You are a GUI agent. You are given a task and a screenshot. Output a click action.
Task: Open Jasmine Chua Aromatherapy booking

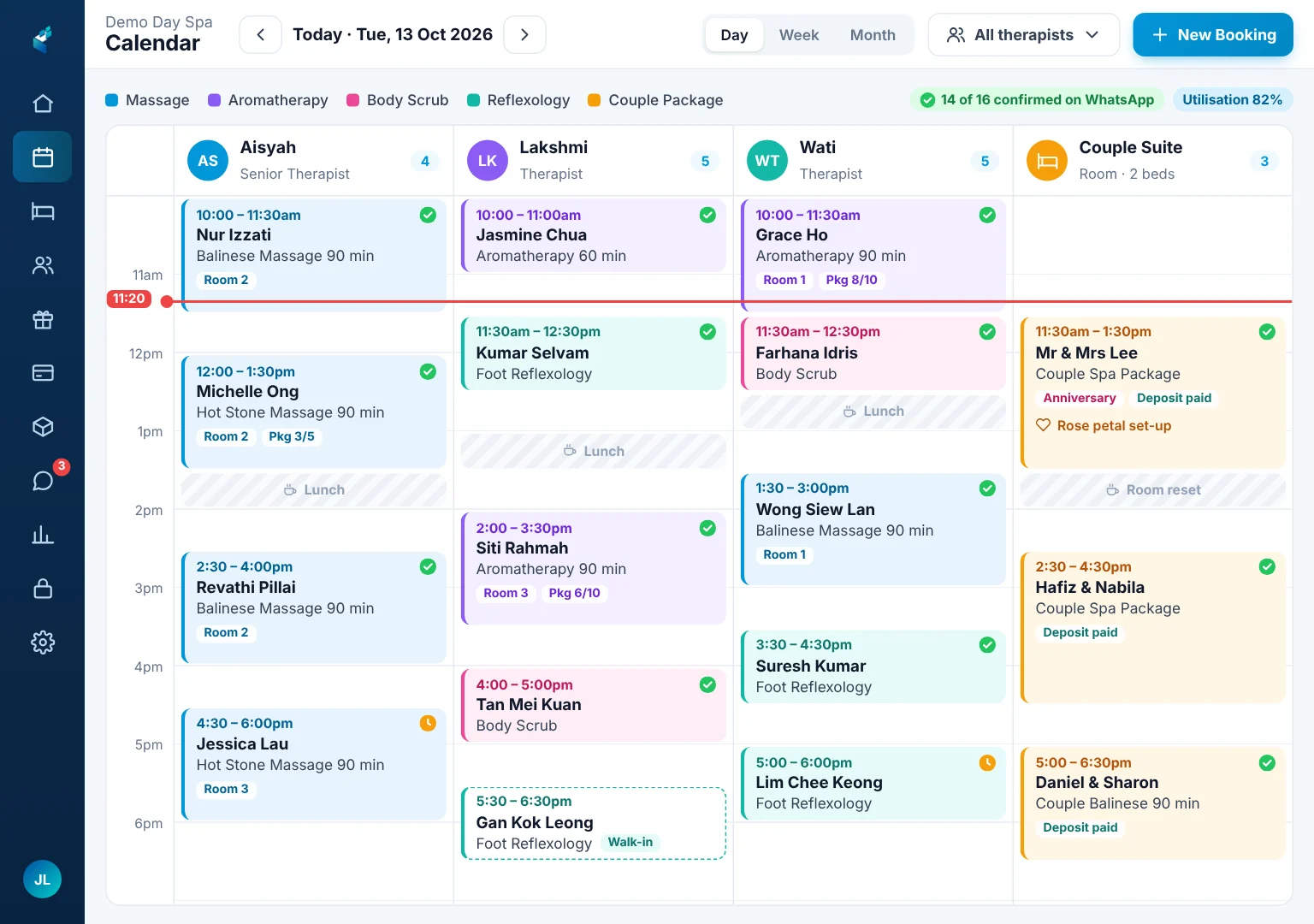point(594,235)
